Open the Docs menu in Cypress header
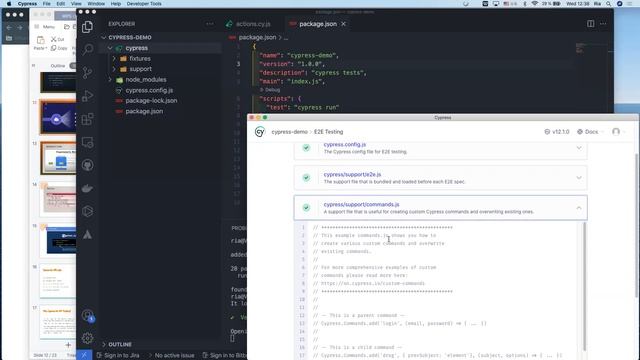Screen dimensions: 640x360 coord(591,132)
